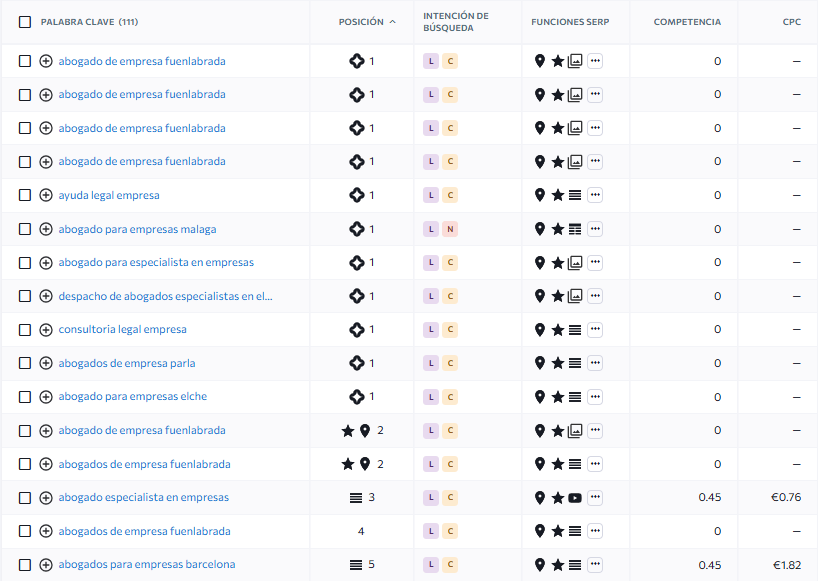
Task: Click video icon in "abogado especialista en empresas" row
Action: 575,498
